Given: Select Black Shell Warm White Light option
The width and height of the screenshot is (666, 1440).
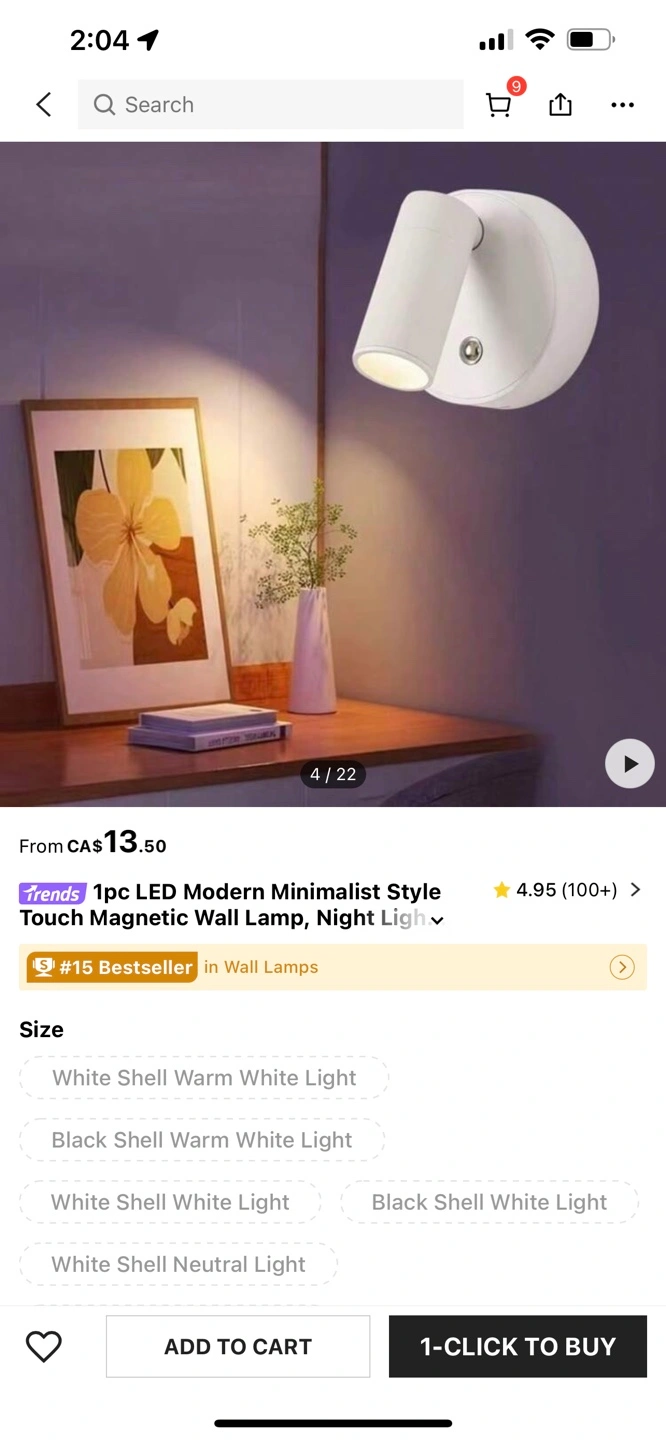Looking at the screenshot, I should [x=202, y=1140].
